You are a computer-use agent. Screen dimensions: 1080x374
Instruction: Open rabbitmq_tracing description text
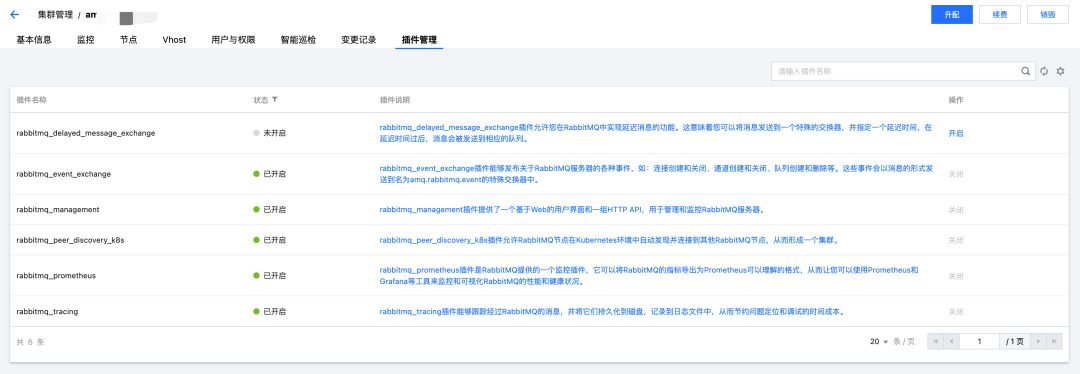point(612,311)
